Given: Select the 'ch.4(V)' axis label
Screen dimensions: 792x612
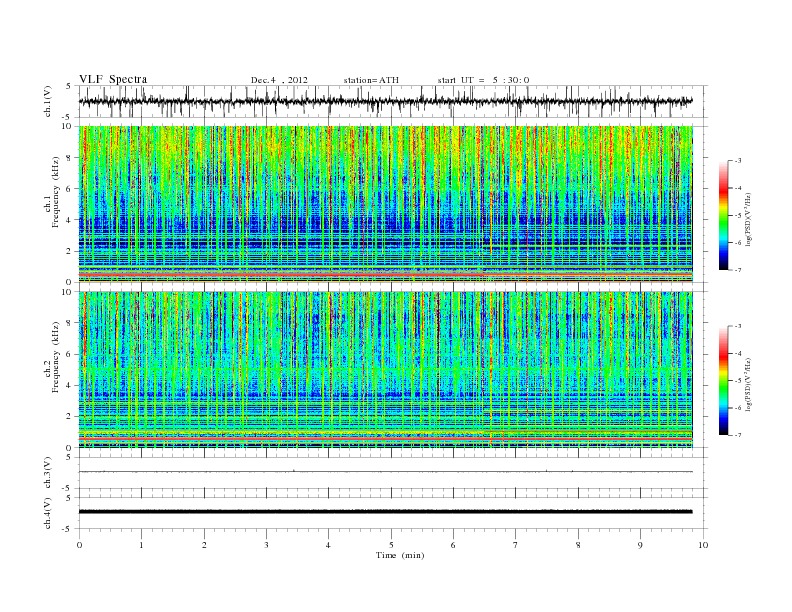Looking at the screenshot, I should tap(48, 513).
